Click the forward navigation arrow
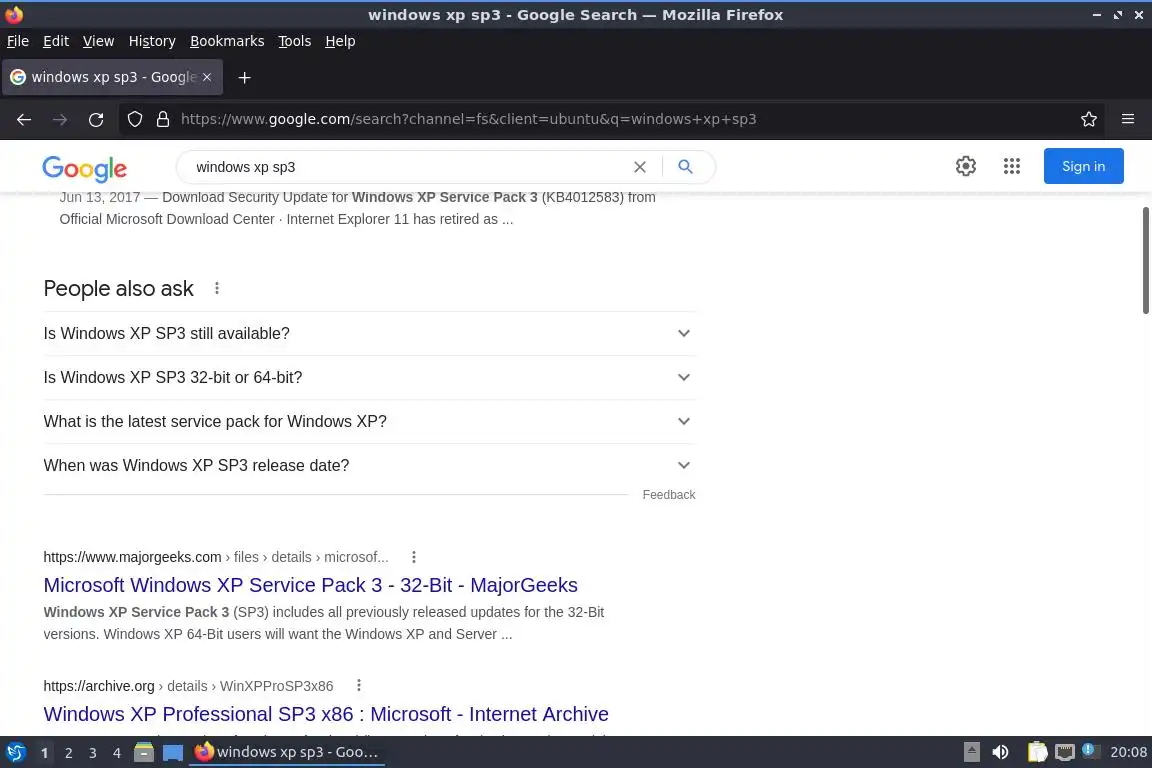Image resolution: width=1152 pixels, height=768 pixels. point(60,119)
